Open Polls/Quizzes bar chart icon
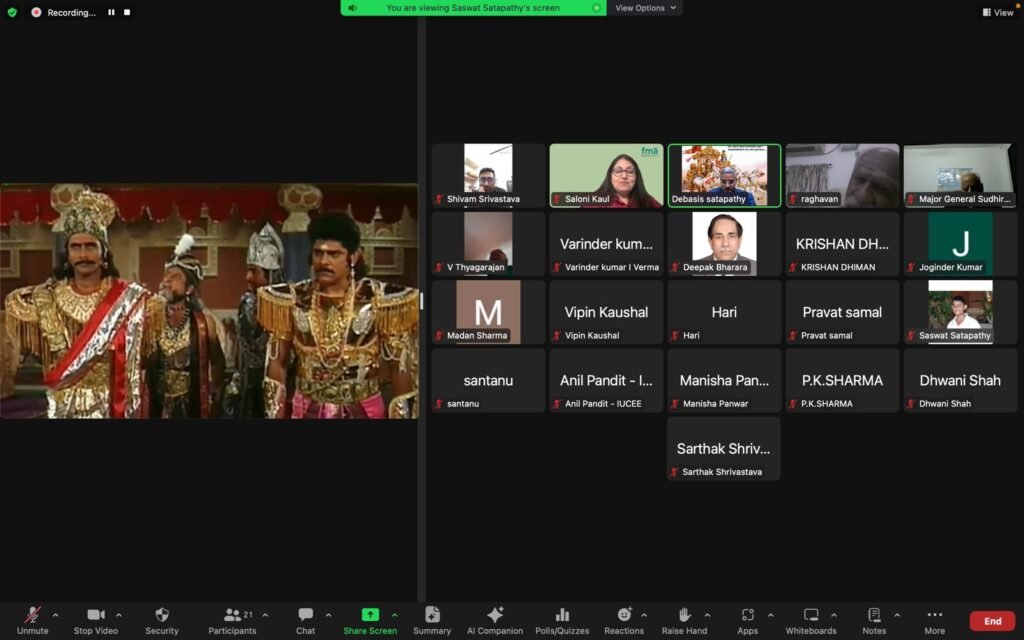This screenshot has height=640, width=1024. pos(562,615)
